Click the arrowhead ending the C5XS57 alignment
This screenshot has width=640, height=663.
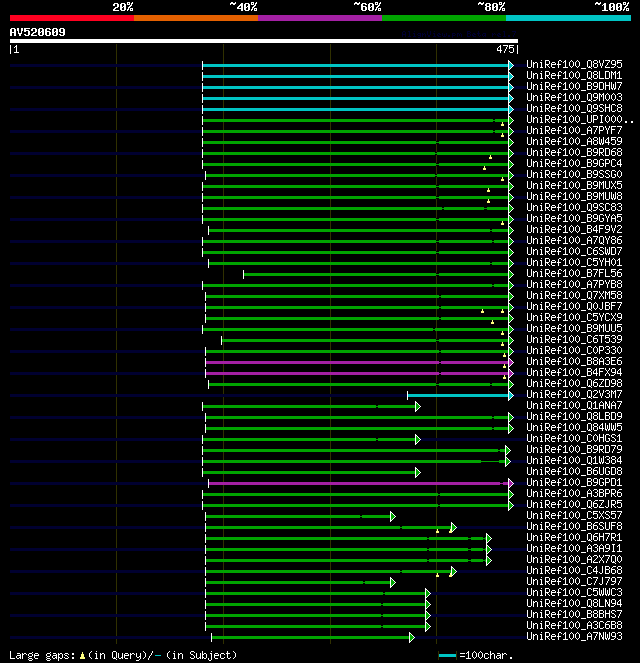click(x=393, y=516)
